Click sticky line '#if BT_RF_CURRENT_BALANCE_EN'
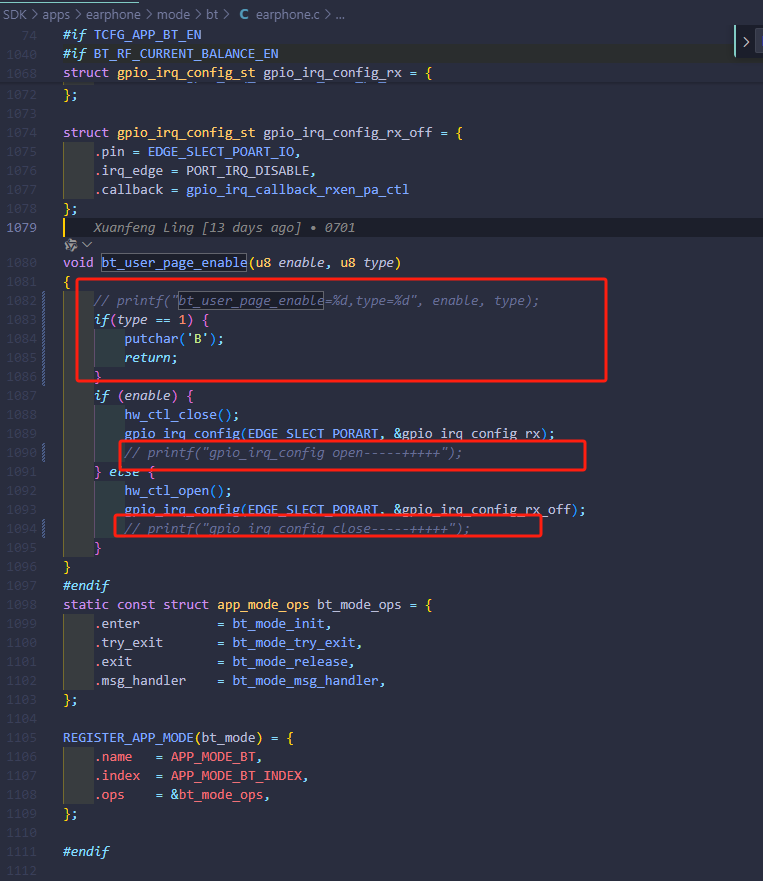Image resolution: width=763 pixels, height=881 pixels. (171, 54)
